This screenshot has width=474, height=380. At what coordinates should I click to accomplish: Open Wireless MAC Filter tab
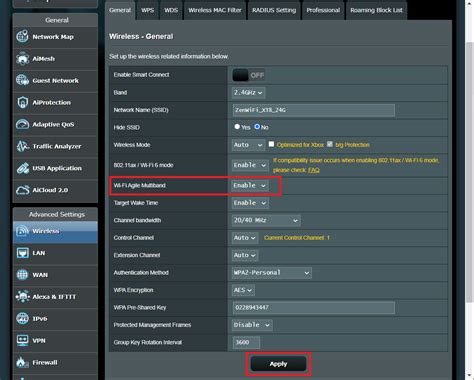tap(215, 10)
